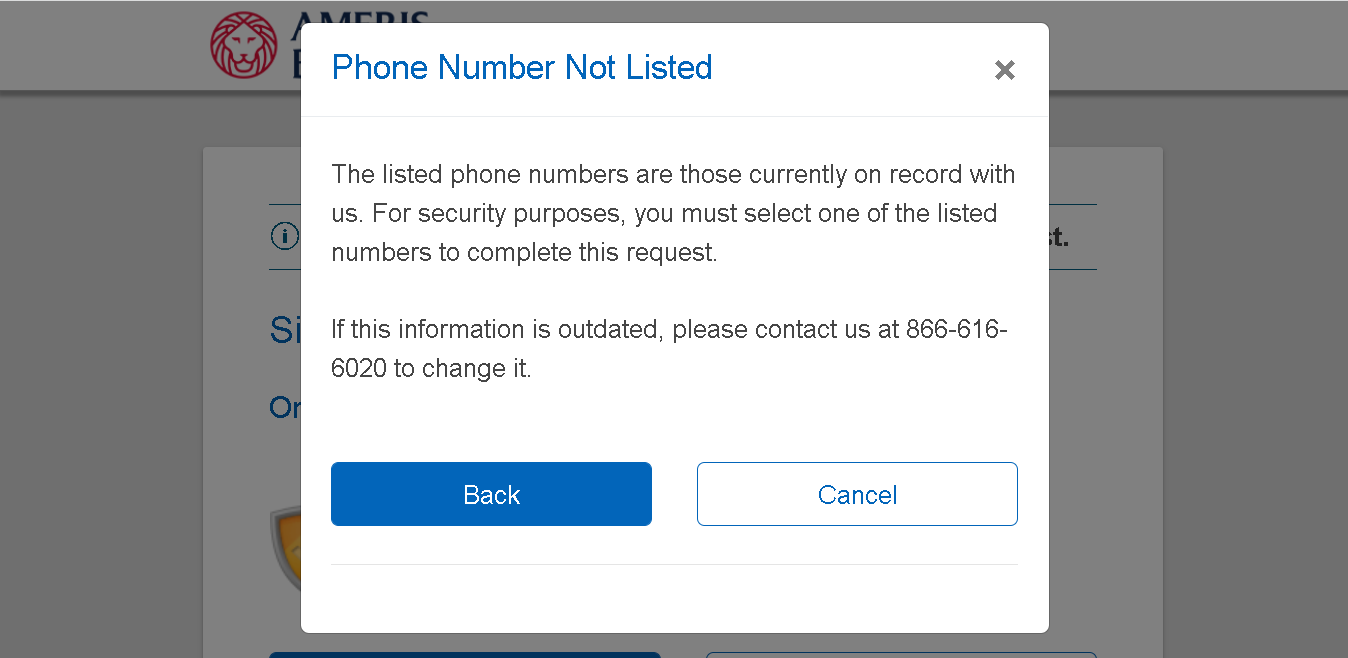
Task: Click the bold 'st.' text beside dialog
Action: pyautogui.click(x=1059, y=238)
